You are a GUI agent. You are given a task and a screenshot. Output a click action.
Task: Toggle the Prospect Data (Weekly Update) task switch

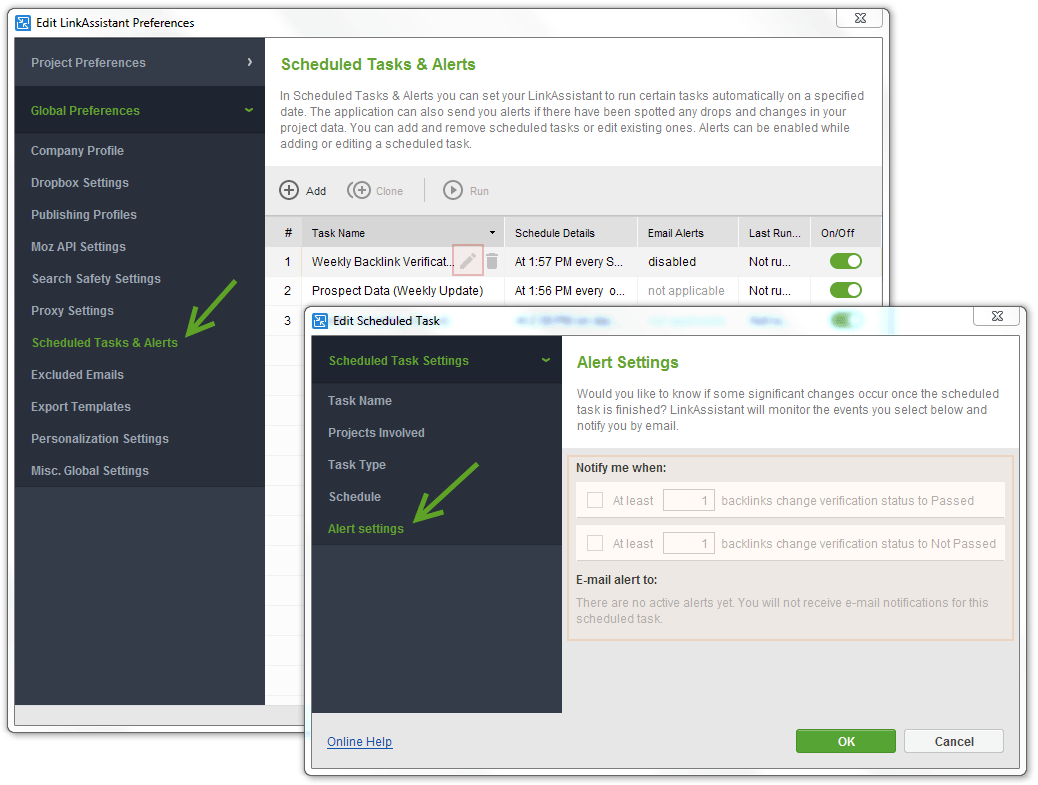coord(846,290)
